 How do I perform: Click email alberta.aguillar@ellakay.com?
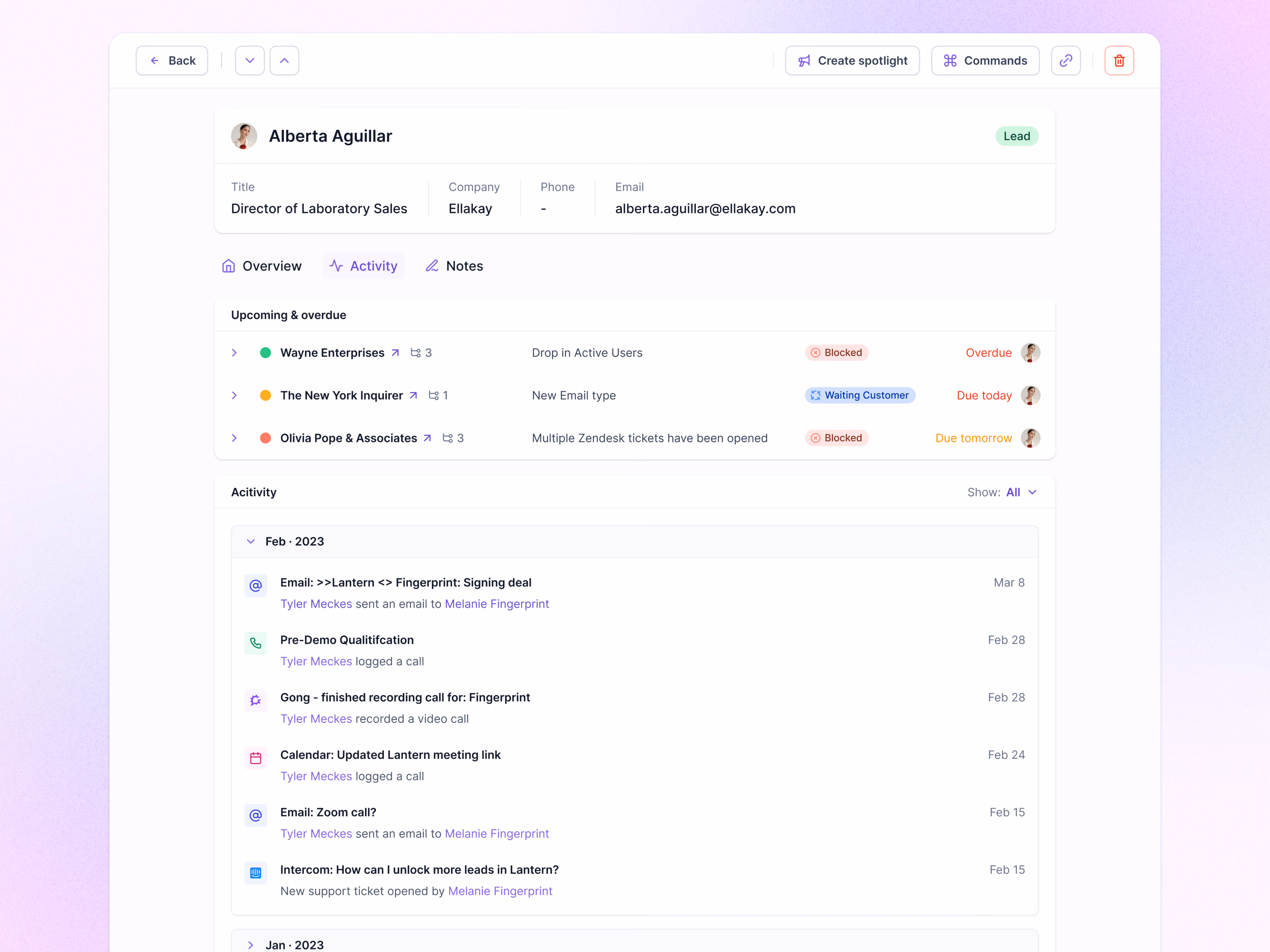click(x=706, y=209)
